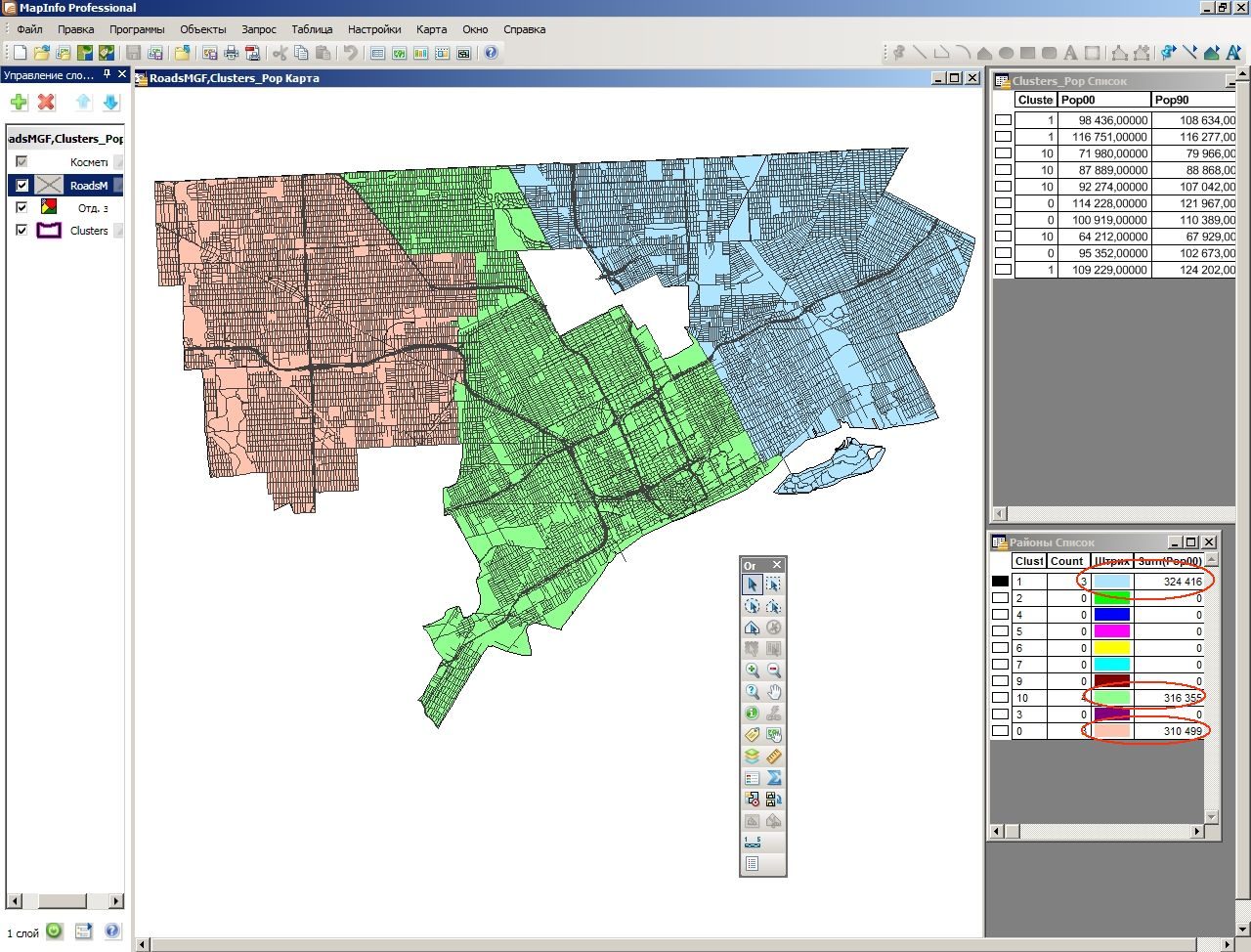Click right arrow of layer panel scrollbar
This screenshot has height=952, width=1251.
pyautogui.click(x=115, y=901)
